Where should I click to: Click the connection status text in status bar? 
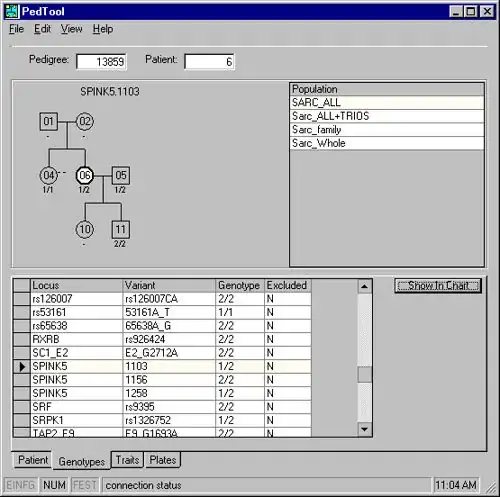143,486
